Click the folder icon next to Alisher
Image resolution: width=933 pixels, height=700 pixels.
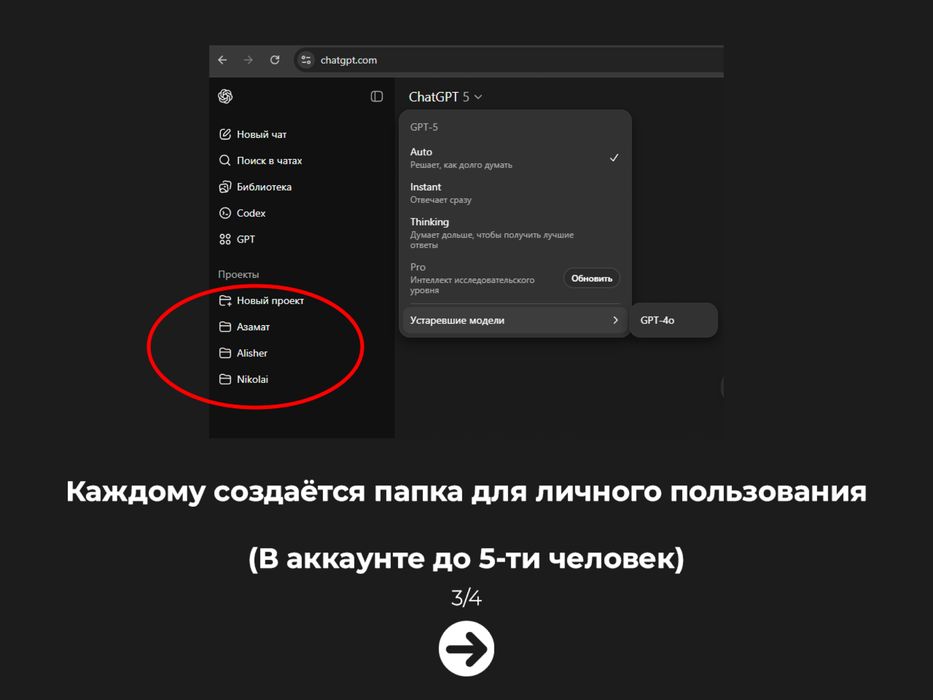click(225, 353)
